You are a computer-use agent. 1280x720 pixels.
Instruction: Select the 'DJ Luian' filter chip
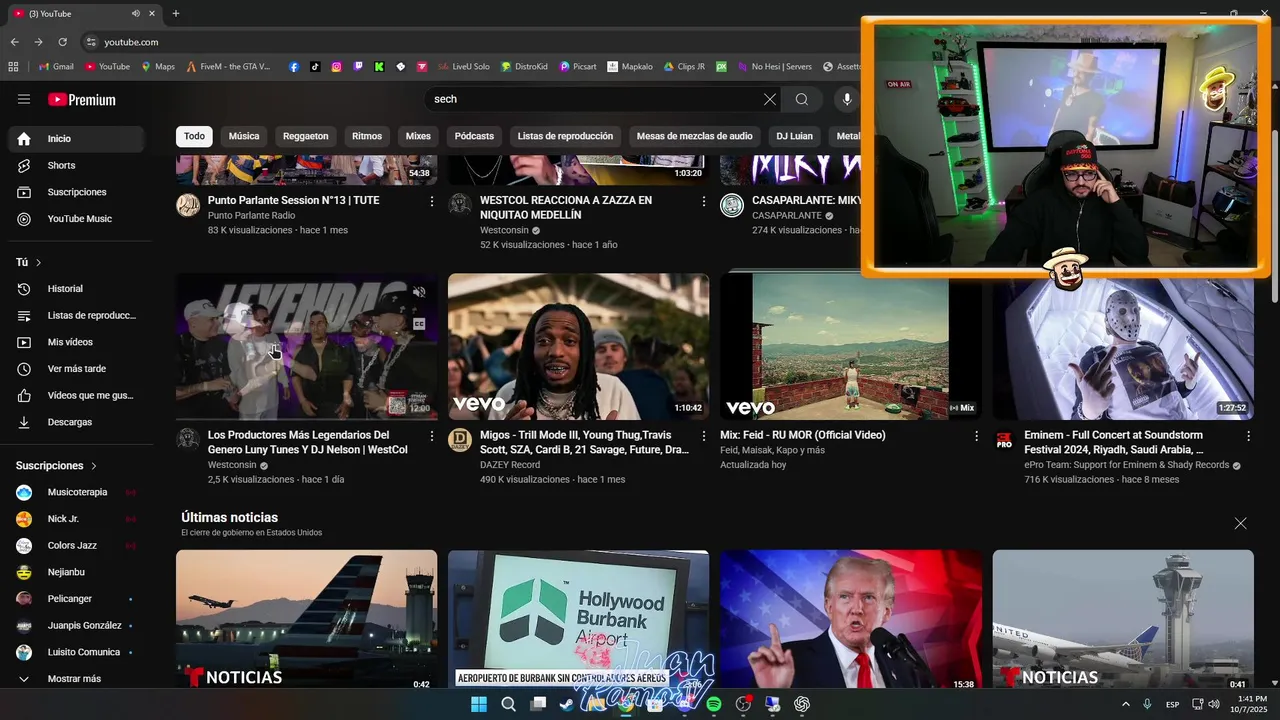pos(794,136)
